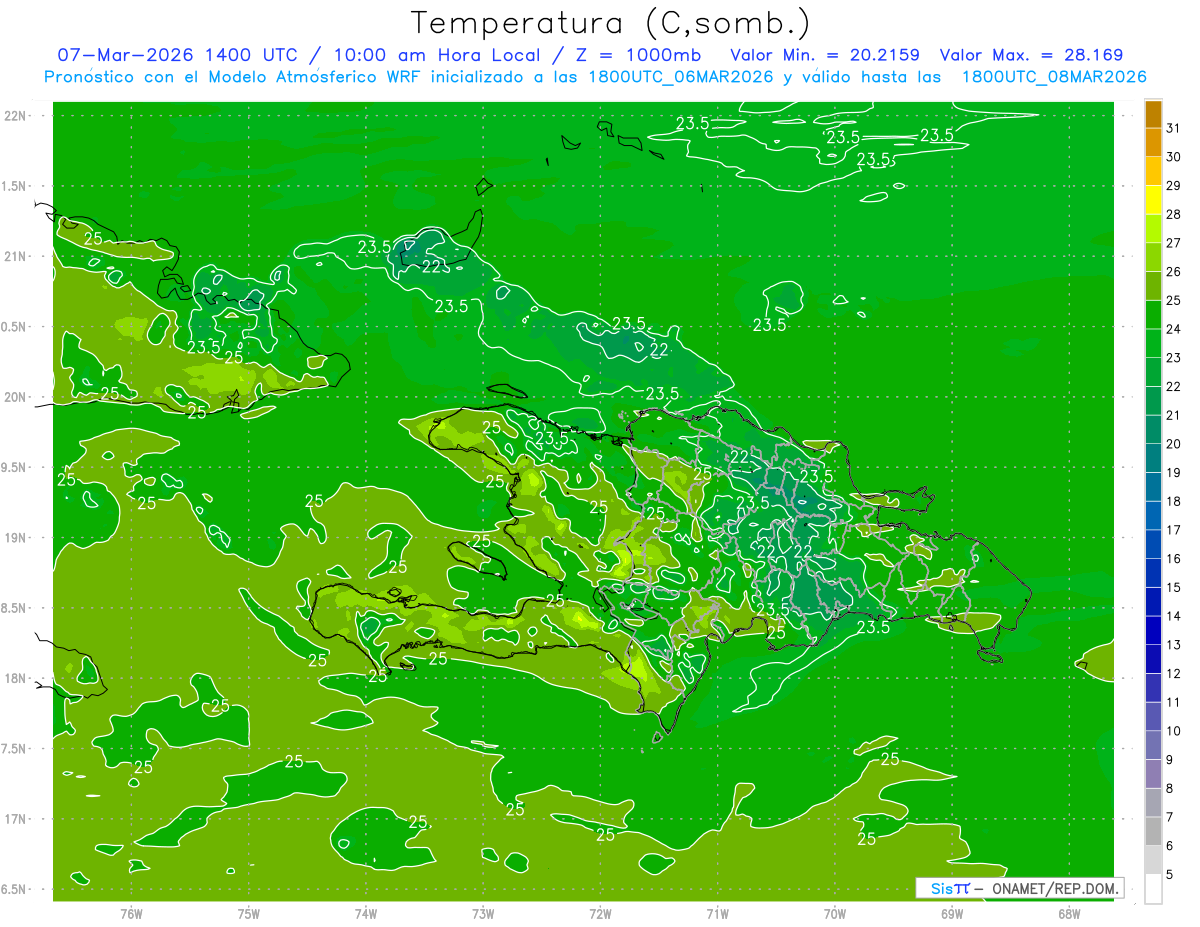Click the "19N" latitude axis label

tap(14, 538)
